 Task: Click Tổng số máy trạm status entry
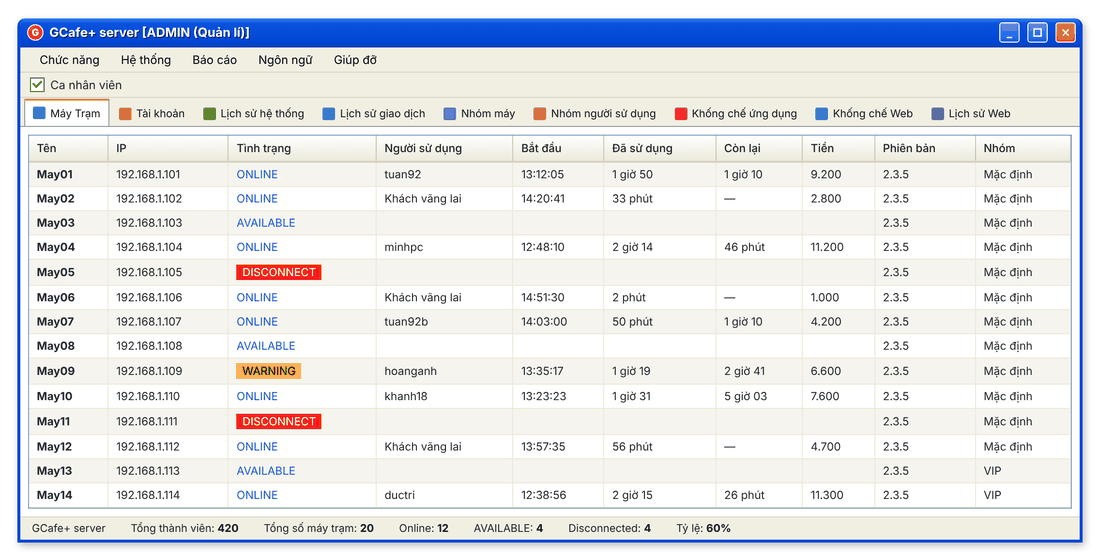coord(318,528)
